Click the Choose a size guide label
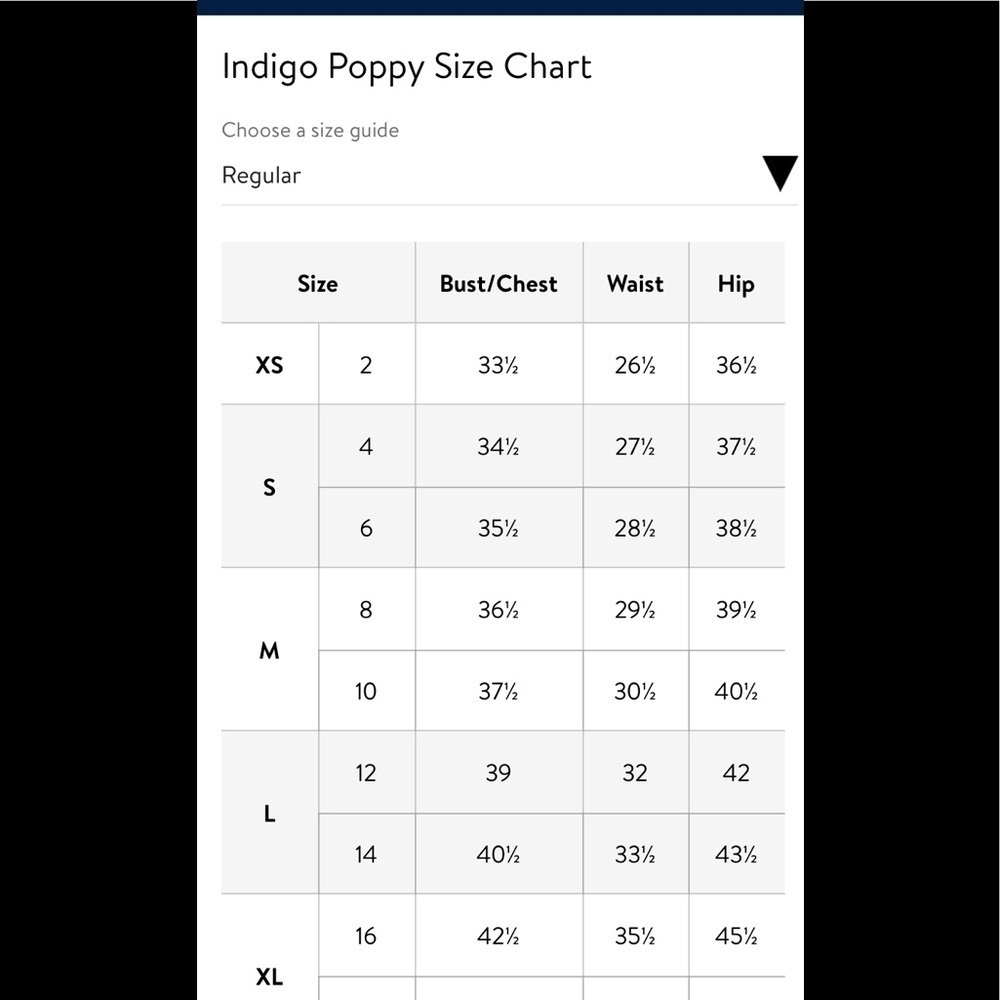 (x=310, y=130)
